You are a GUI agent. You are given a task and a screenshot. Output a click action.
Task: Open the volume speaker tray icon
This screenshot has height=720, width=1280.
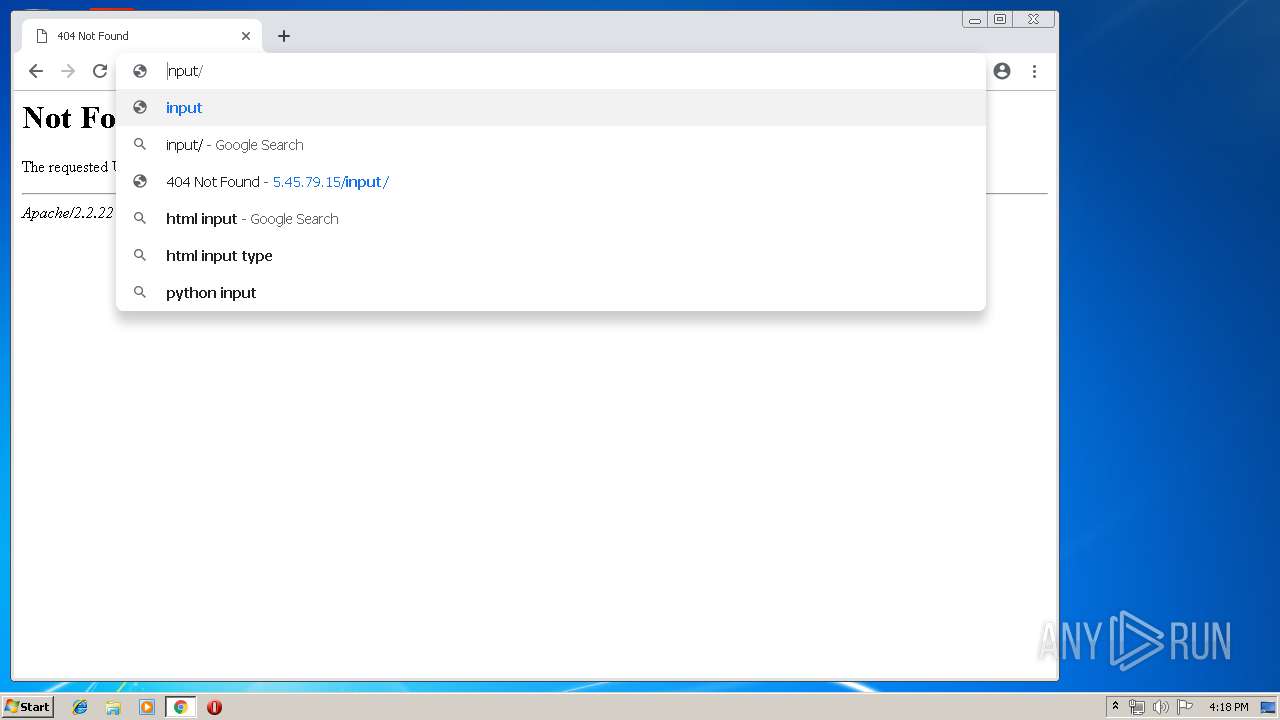point(1160,707)
